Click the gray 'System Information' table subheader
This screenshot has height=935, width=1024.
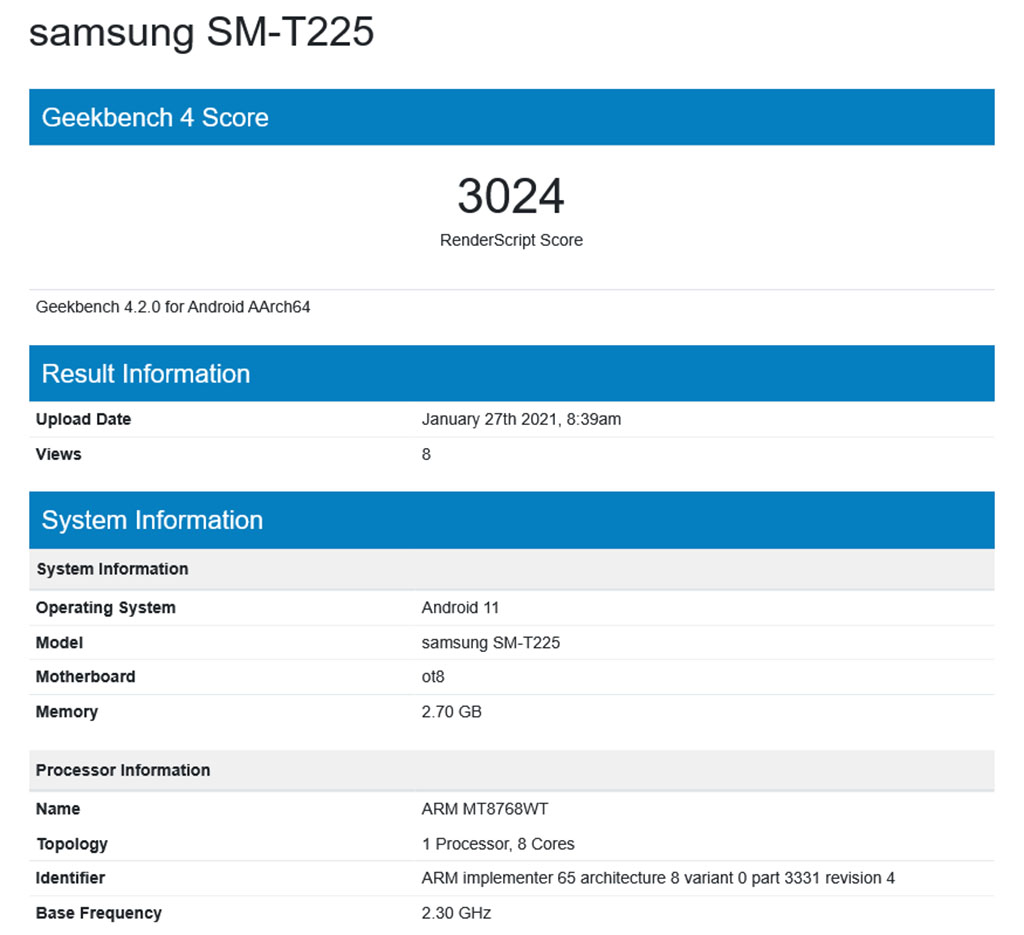(511, 569)
